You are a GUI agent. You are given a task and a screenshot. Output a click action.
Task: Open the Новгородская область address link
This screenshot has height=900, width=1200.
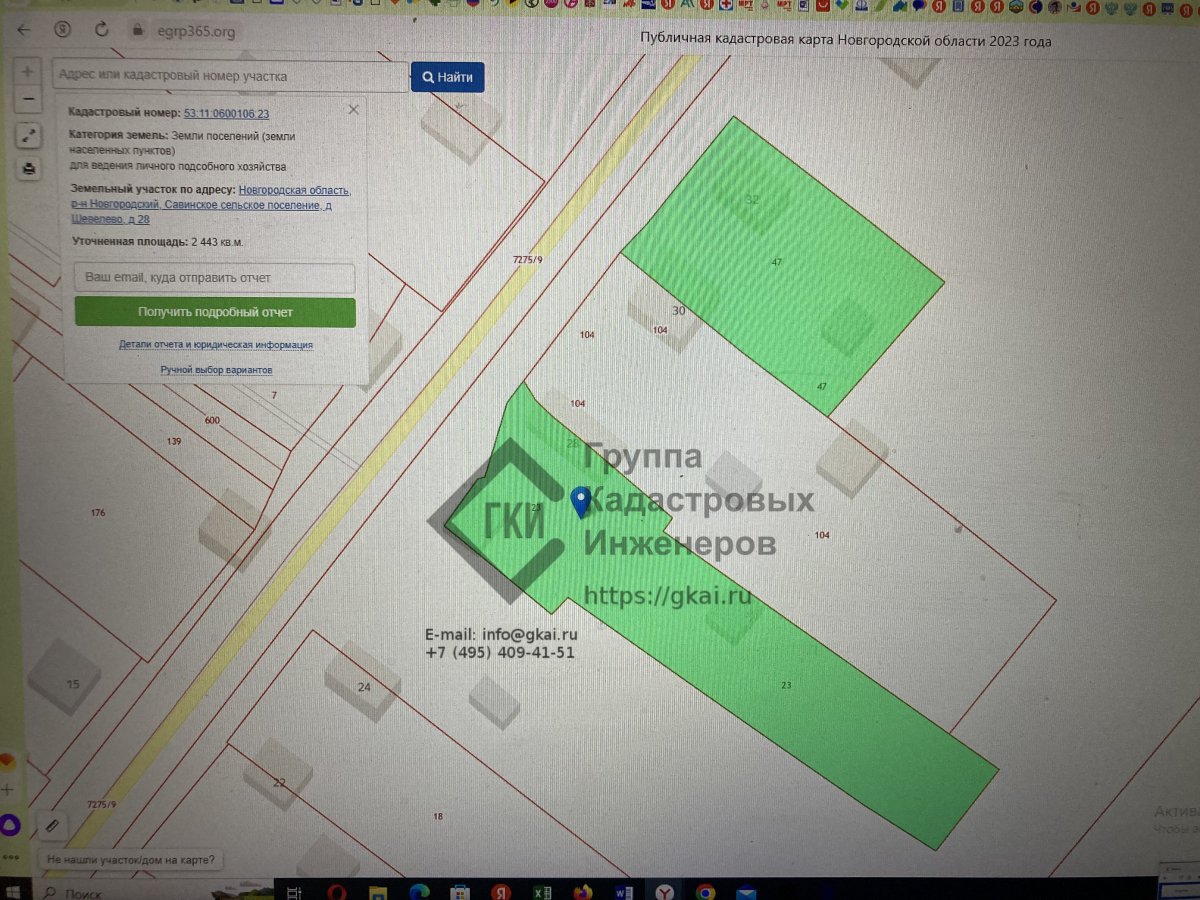coord(295,190)
